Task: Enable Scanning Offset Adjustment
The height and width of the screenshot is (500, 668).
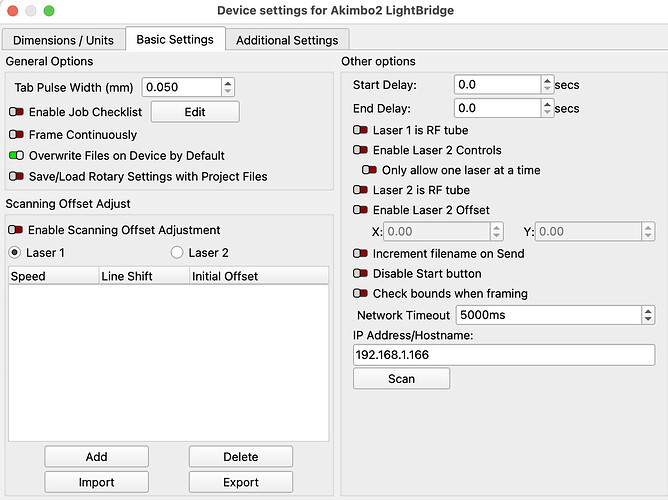Action: click(x=17, y=230)
